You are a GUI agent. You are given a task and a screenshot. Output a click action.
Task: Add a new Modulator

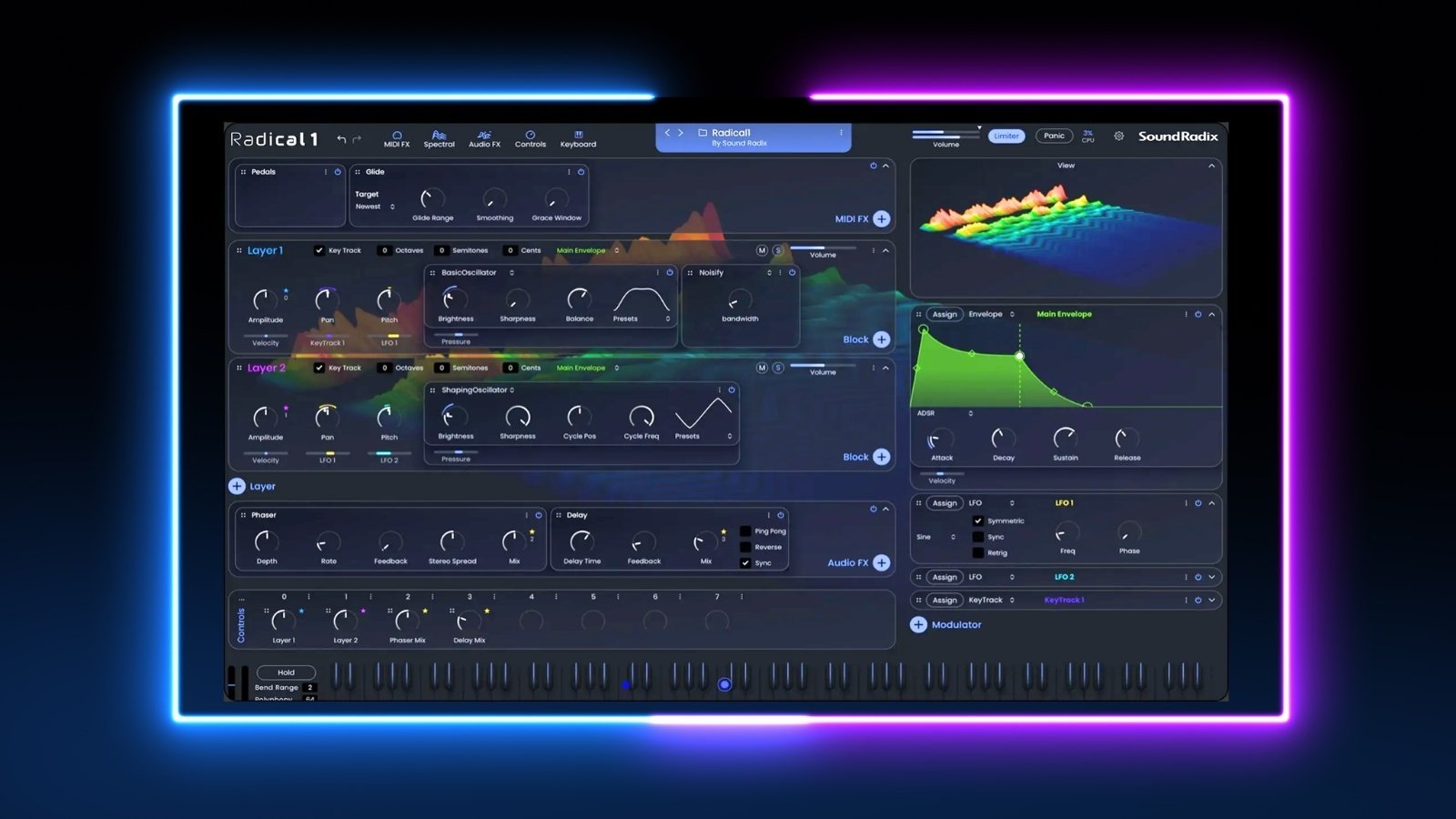918,624
